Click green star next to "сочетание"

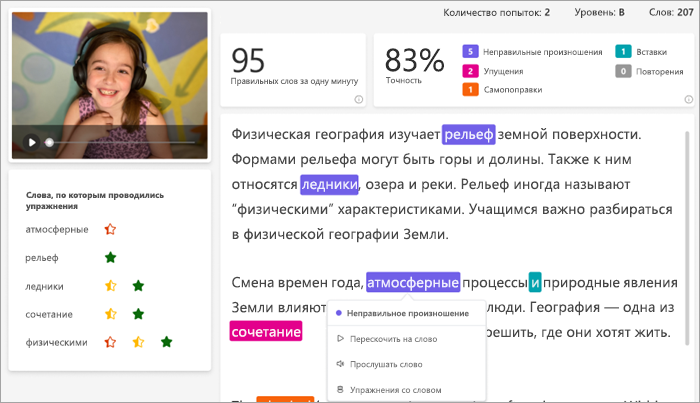(138, 314)
